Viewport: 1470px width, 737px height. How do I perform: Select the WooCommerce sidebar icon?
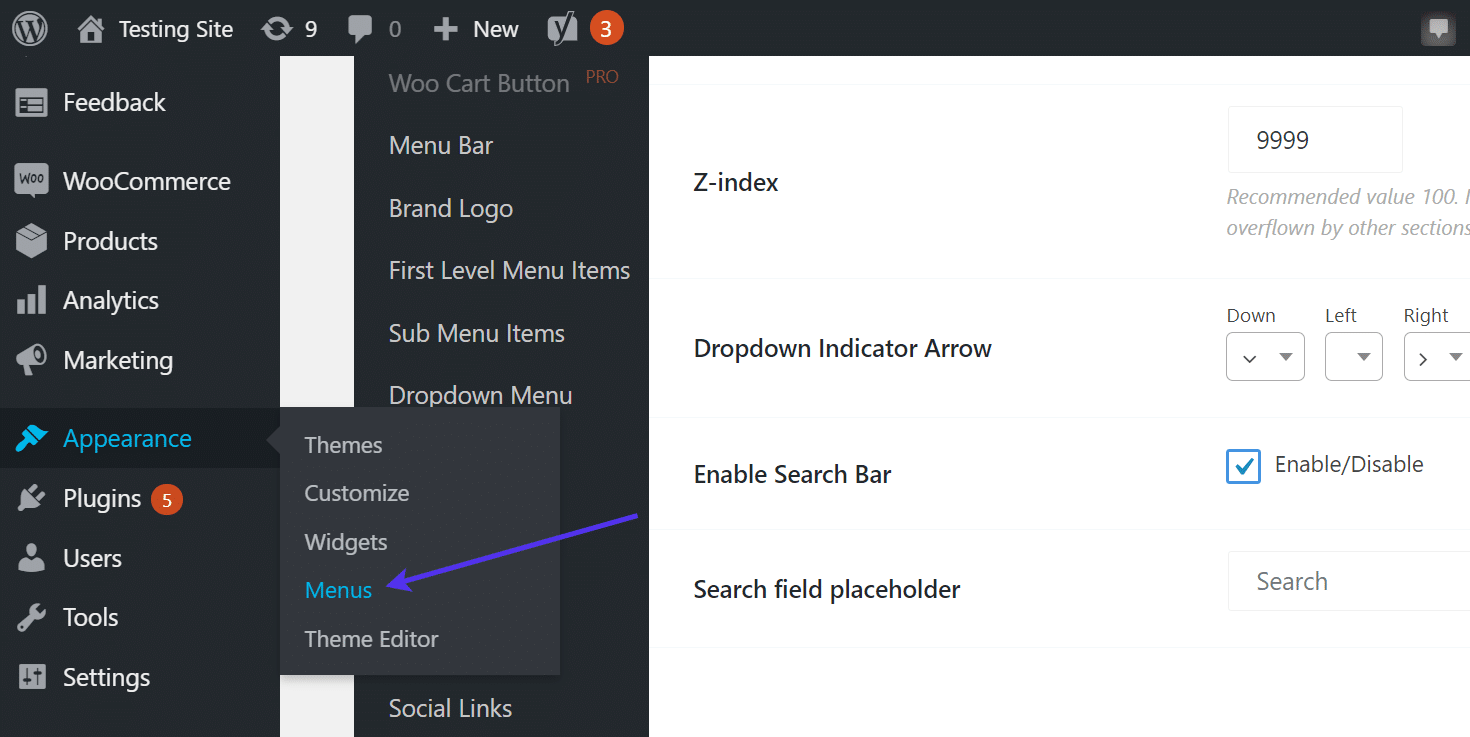(28, 181)
